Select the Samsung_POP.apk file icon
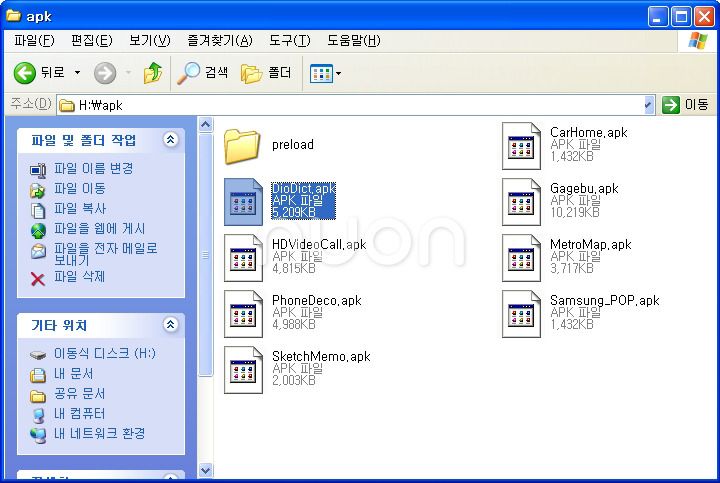The height and width of the screenshot is (483, 720). tap(521, 314)
